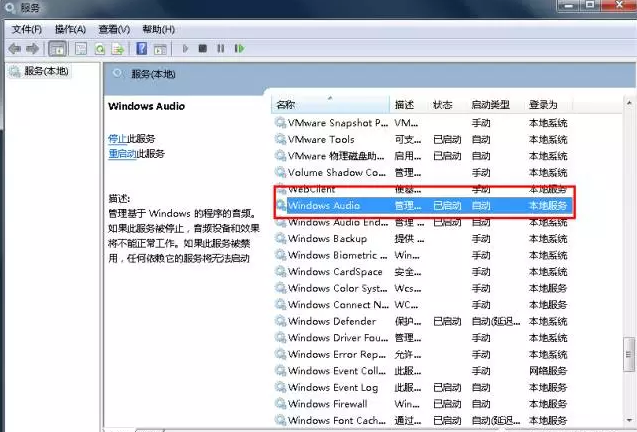Click the gear icon of Volume Shadow Co...
Screen dimensions: 637x432
[x=280, y=172]
